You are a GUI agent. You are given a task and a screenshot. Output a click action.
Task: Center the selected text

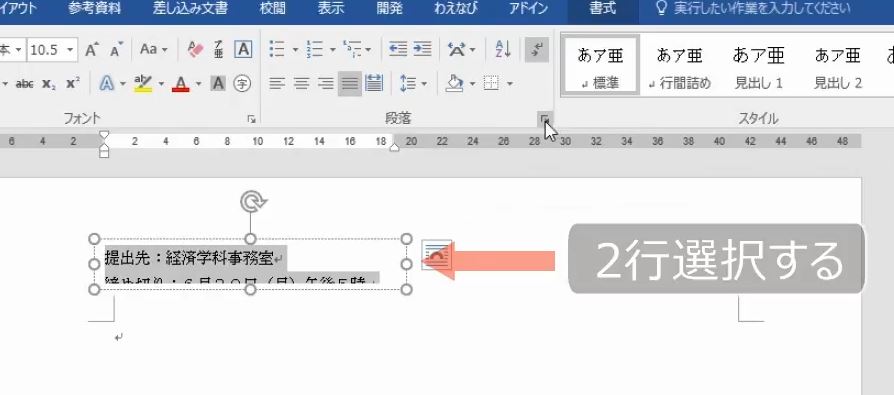[301, 84]
